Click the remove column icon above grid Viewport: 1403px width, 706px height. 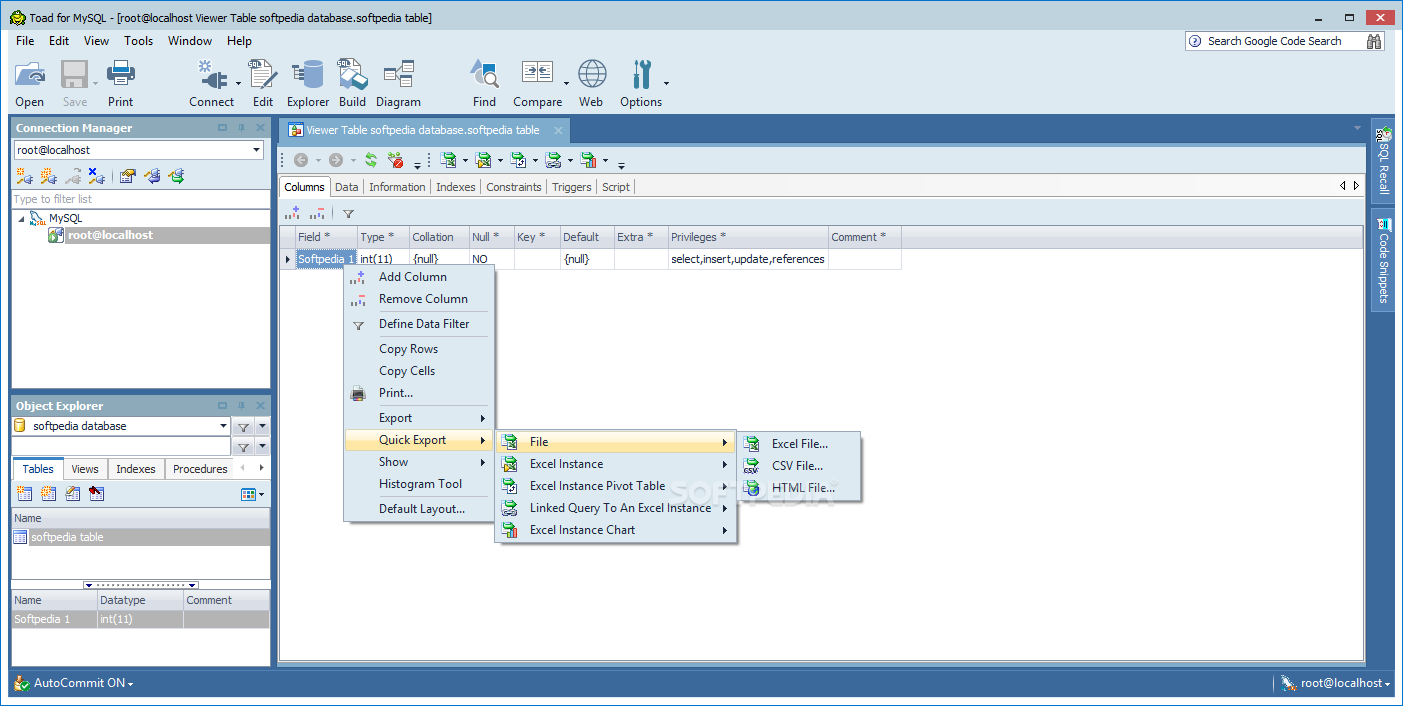click(x=317, y=213)
